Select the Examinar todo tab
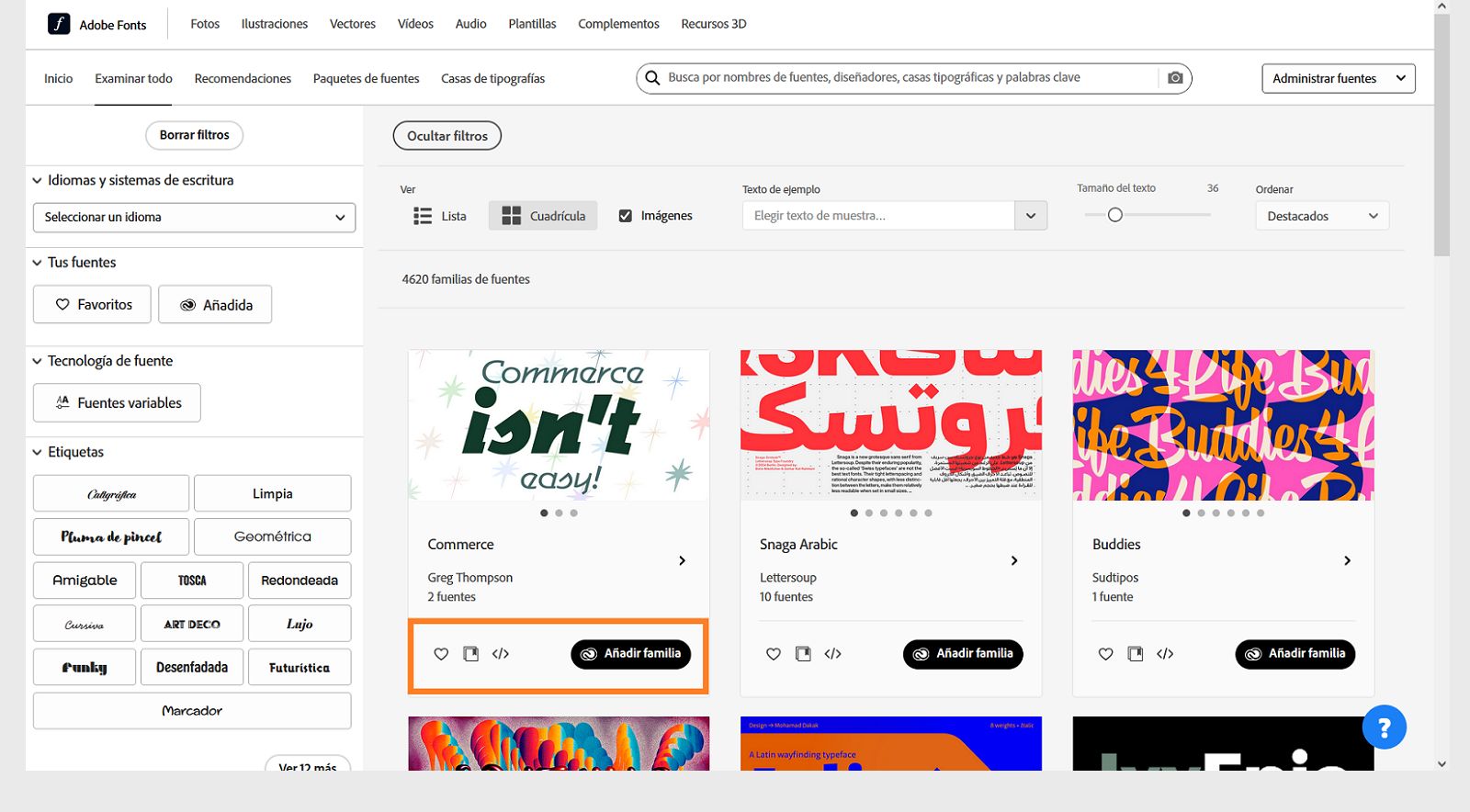 coord(134,78)
